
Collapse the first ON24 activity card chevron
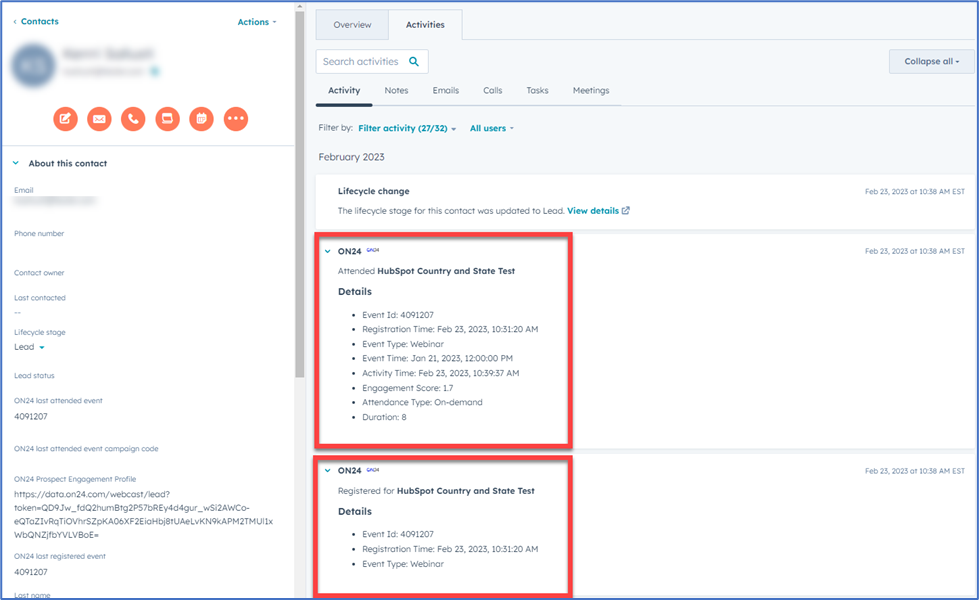pos(330,251)
